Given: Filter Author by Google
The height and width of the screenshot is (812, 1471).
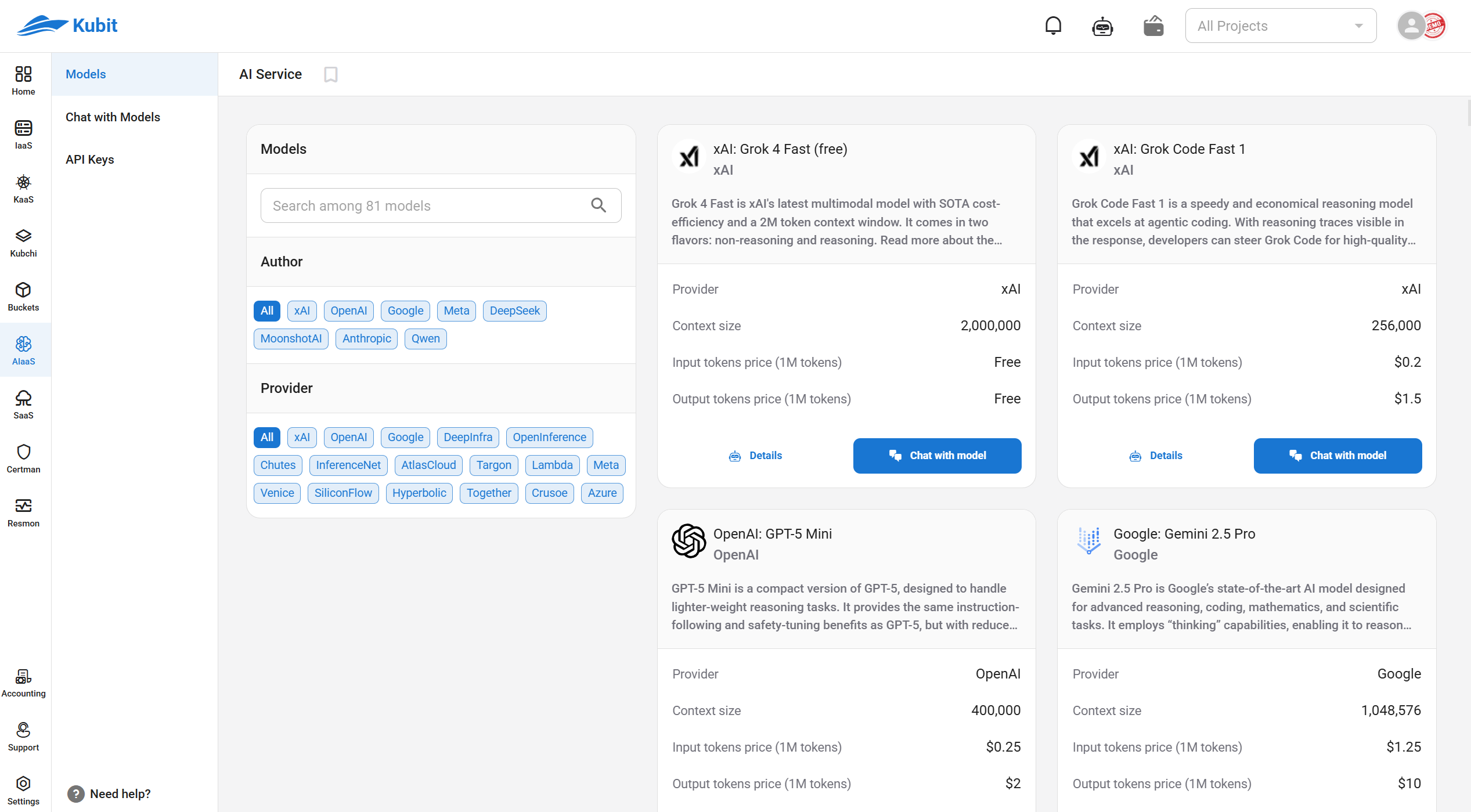Looking at the screenshot, I should tap(405, 311).
